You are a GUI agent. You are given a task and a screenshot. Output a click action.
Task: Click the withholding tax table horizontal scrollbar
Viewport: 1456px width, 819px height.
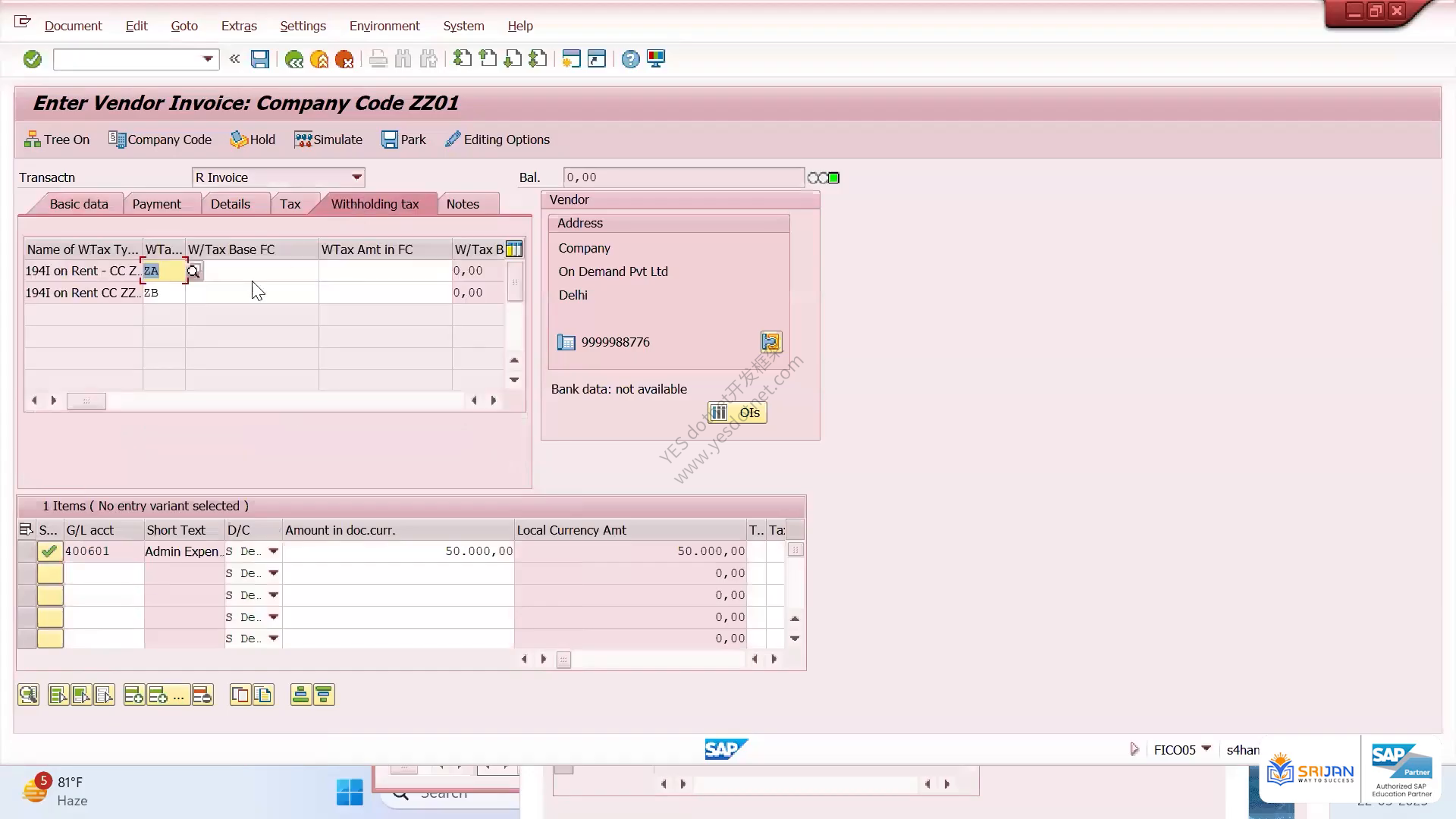click(264, 400)
